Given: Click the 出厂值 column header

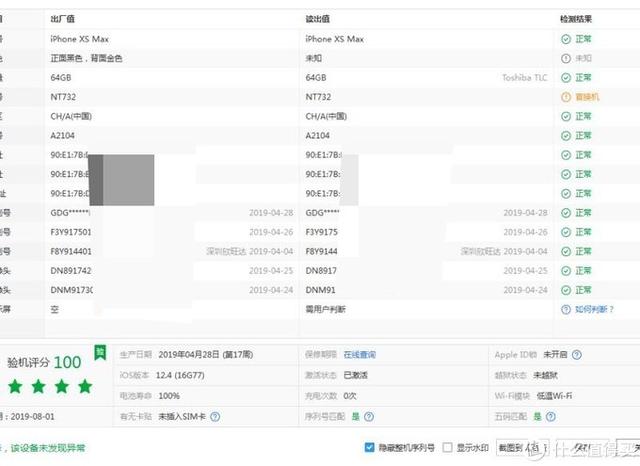Looking at the screenshot, I should (62, 19).
